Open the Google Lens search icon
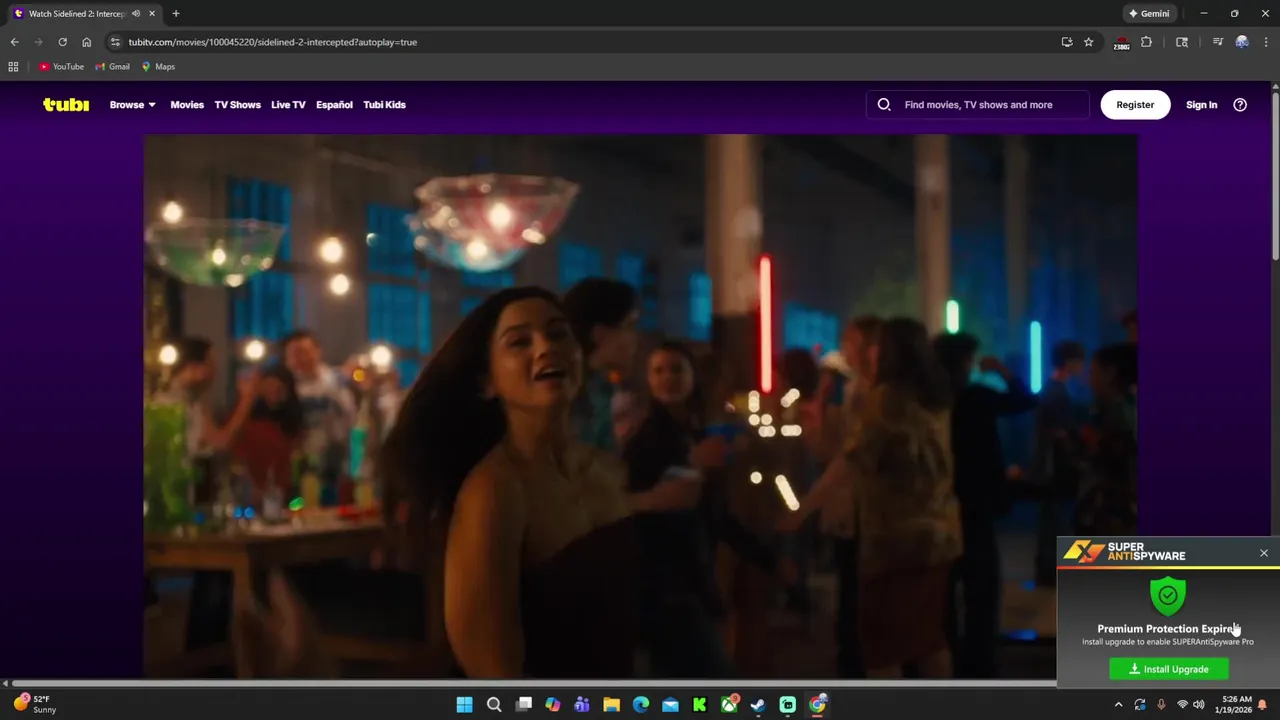 [1182, 42]
